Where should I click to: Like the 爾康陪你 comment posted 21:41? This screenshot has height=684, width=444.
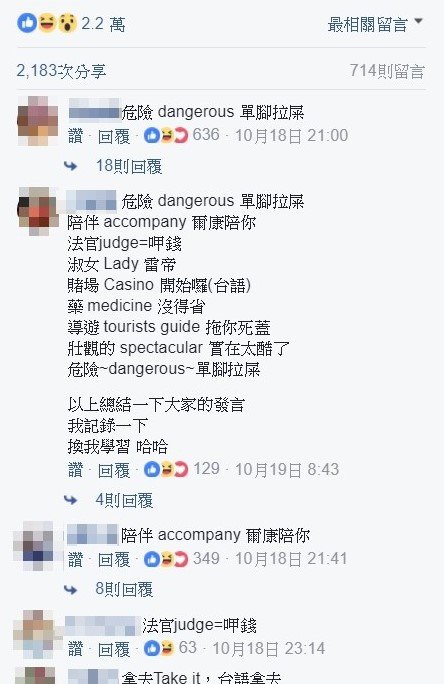click(x=75, y=560)
